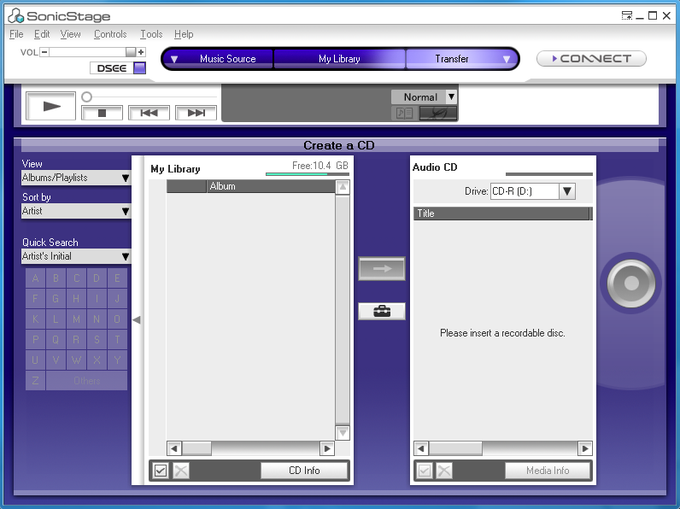680x509 pixels.
Task: Click the Title column header
Action: pyautogui.click(x=502, y=213)
